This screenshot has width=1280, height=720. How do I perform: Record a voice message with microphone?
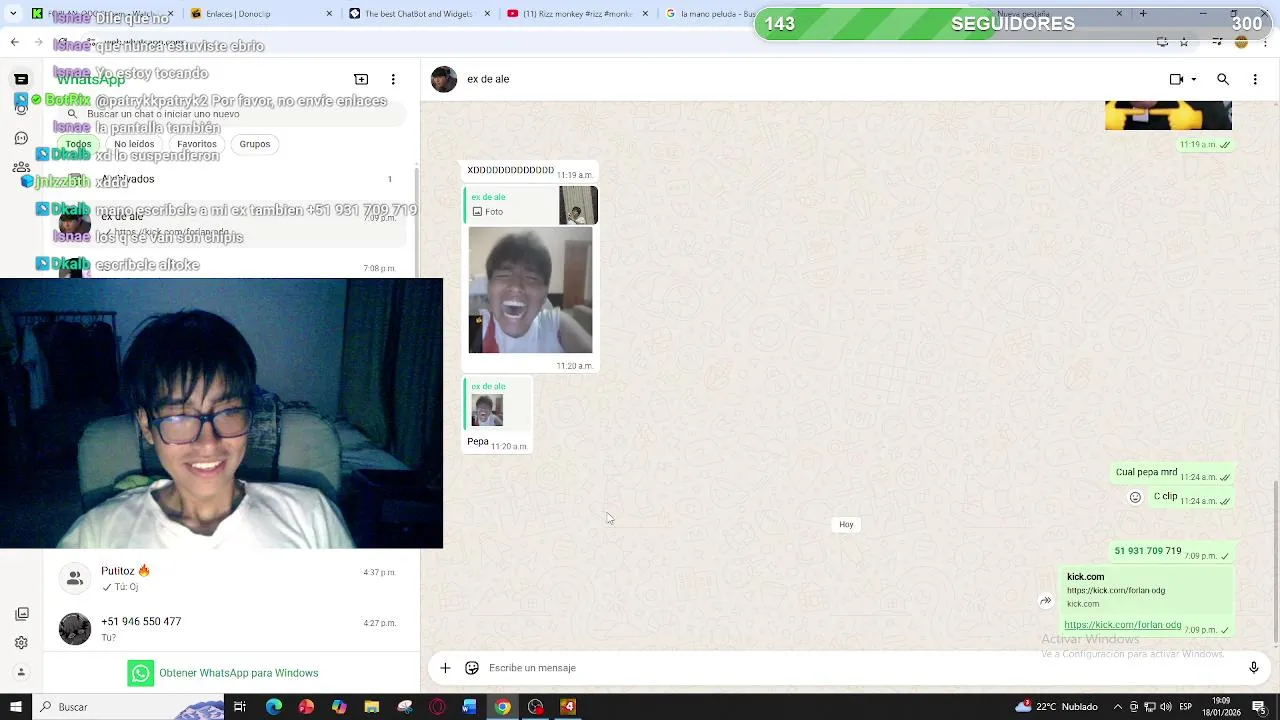[x=1253, y=668]
